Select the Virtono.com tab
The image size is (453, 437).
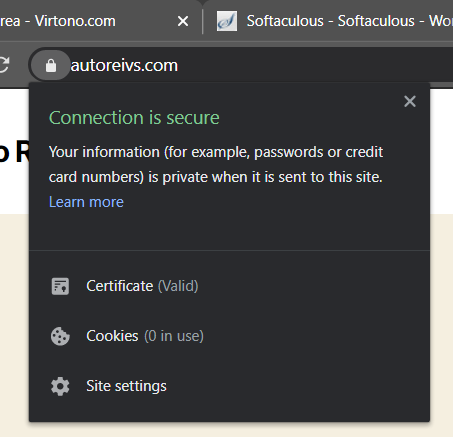[100, 21]
